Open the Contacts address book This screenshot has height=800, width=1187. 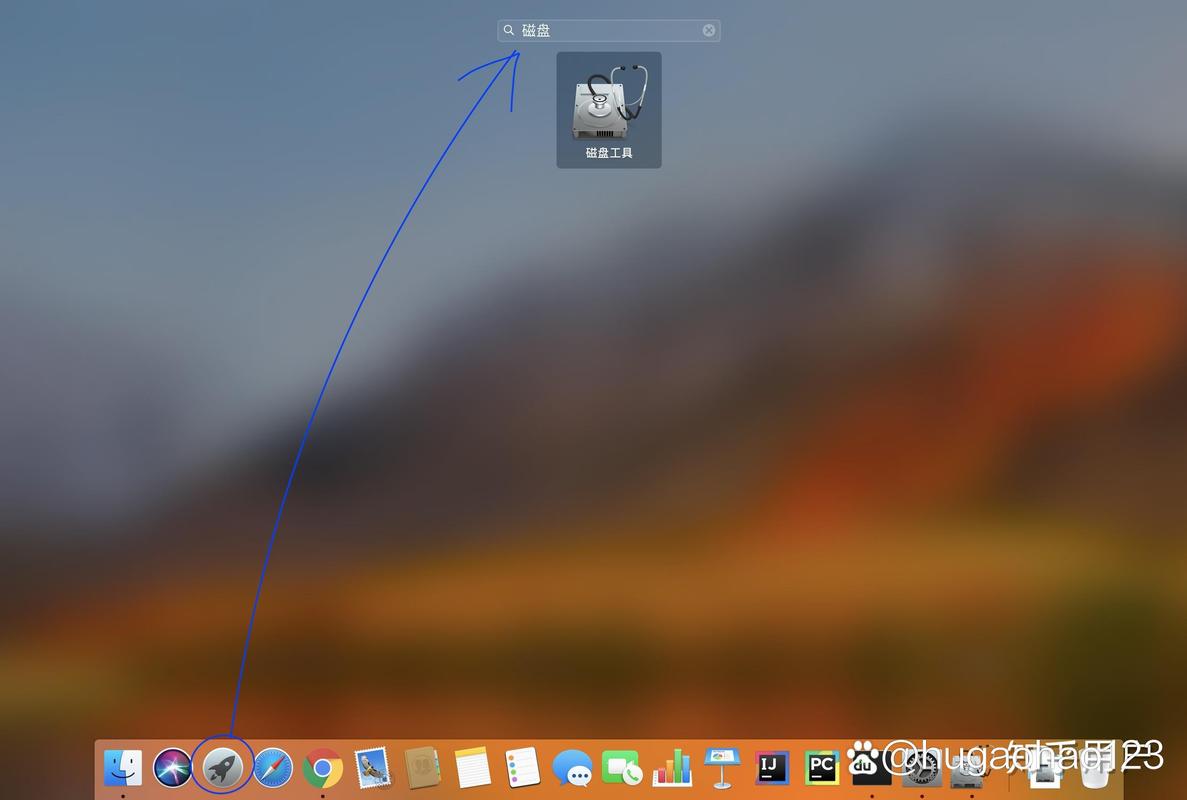tap(422, 768)
